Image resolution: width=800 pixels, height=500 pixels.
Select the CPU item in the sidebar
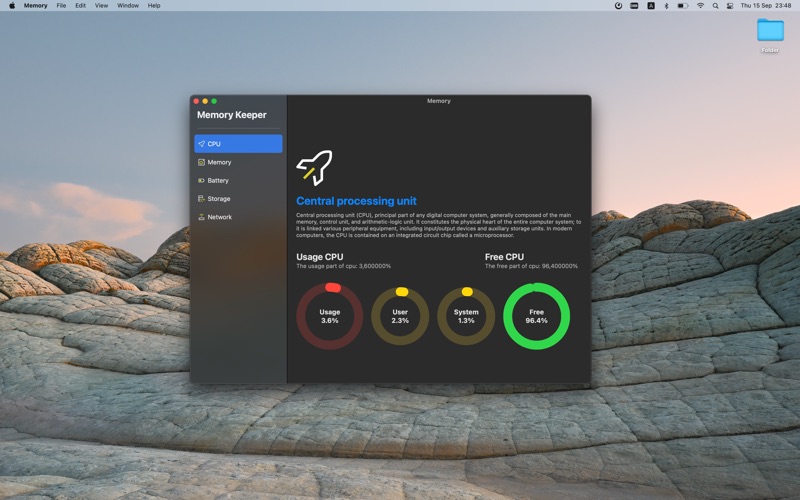[x=238, y=144]
